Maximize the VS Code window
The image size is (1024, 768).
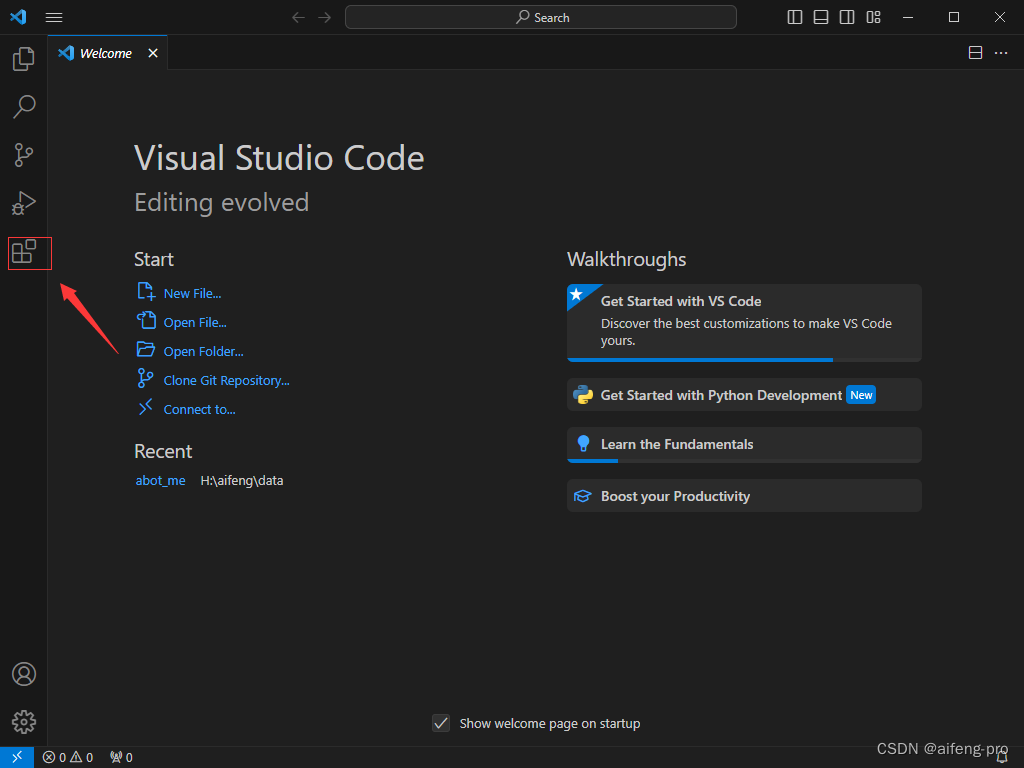click(x=954, y=18)
